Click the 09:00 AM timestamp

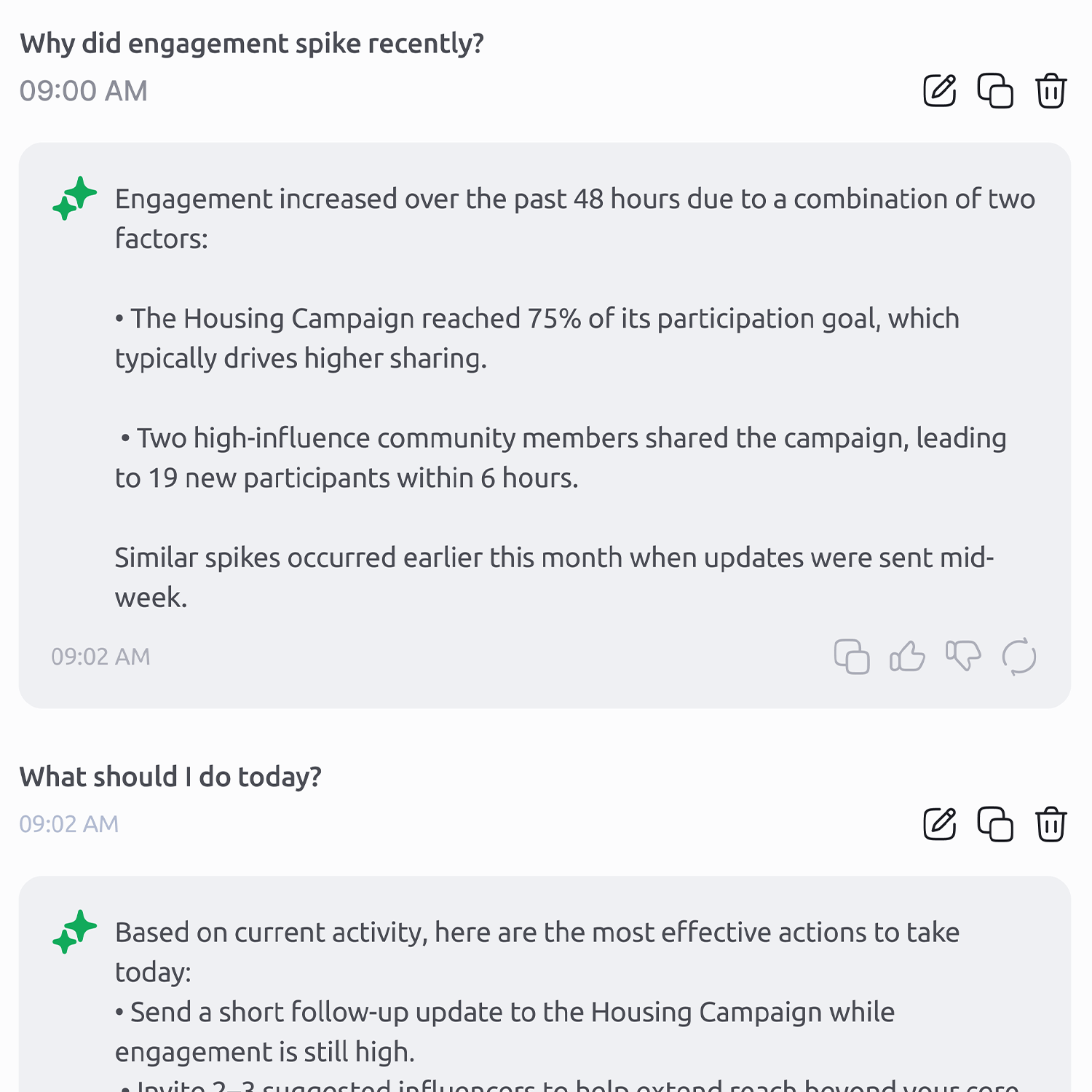click(84, 91)
